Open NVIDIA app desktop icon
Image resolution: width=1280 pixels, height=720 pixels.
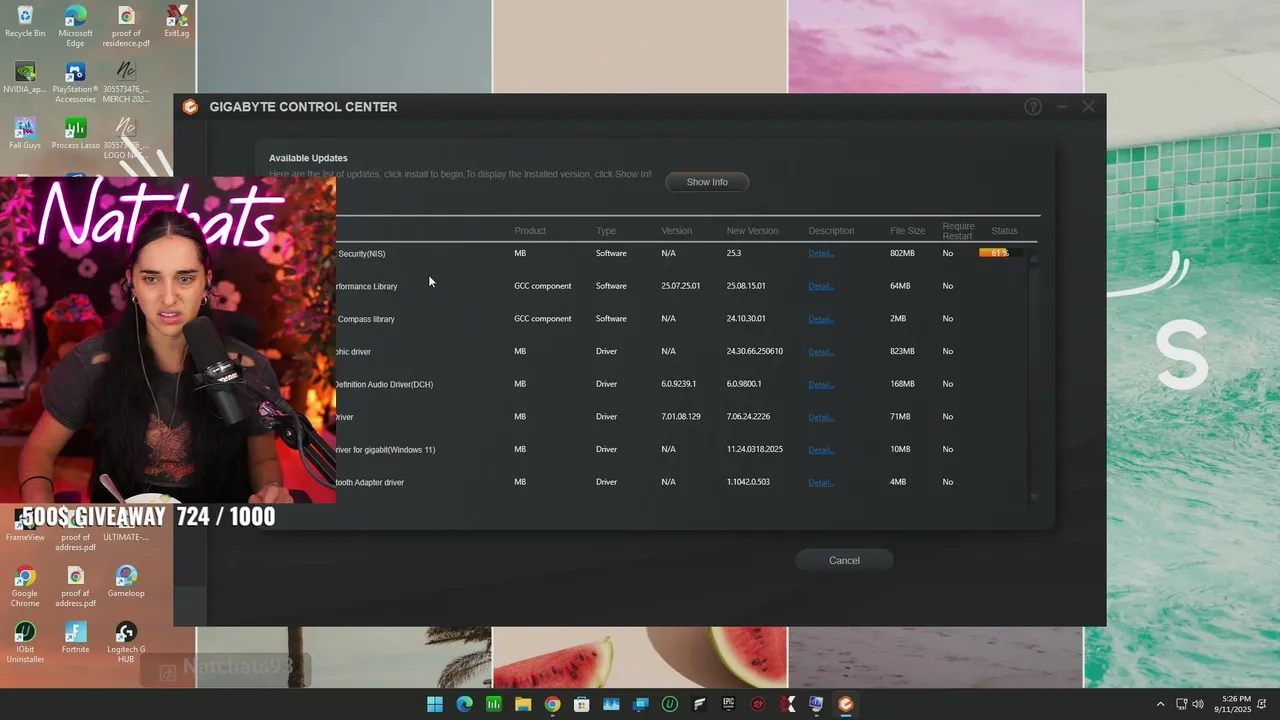tap(25, 78)
